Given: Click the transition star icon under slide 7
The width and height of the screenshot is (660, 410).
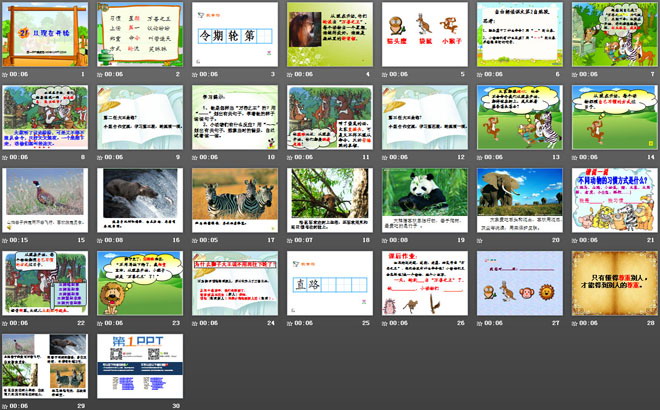Looking at the screenshot, I should (x=575, y=75).
